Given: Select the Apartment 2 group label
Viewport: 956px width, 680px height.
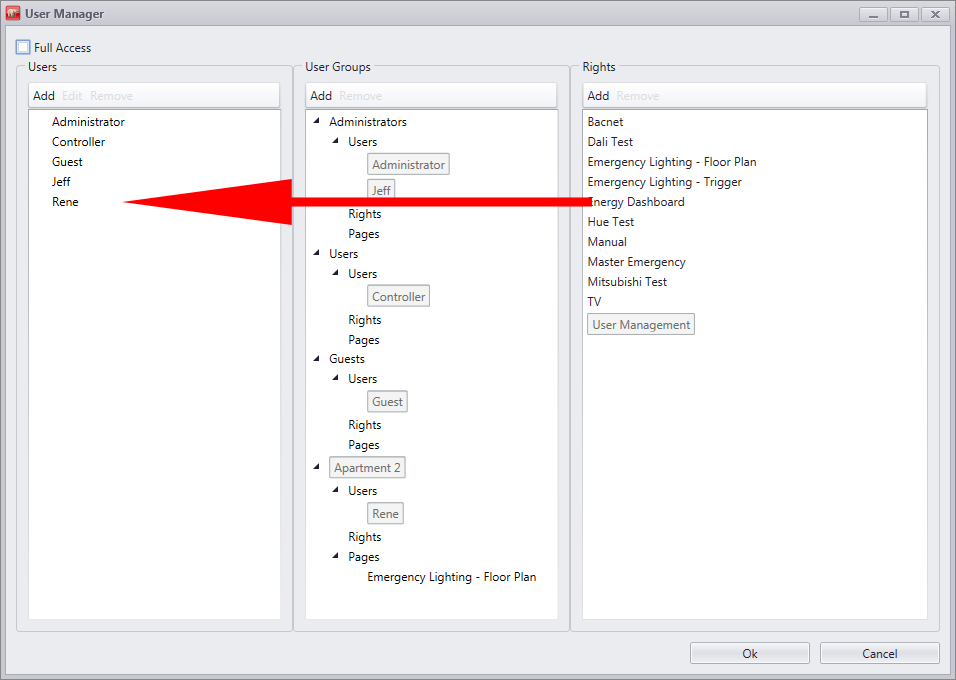Looking at the screenshot, I should (x=367, y=468).
